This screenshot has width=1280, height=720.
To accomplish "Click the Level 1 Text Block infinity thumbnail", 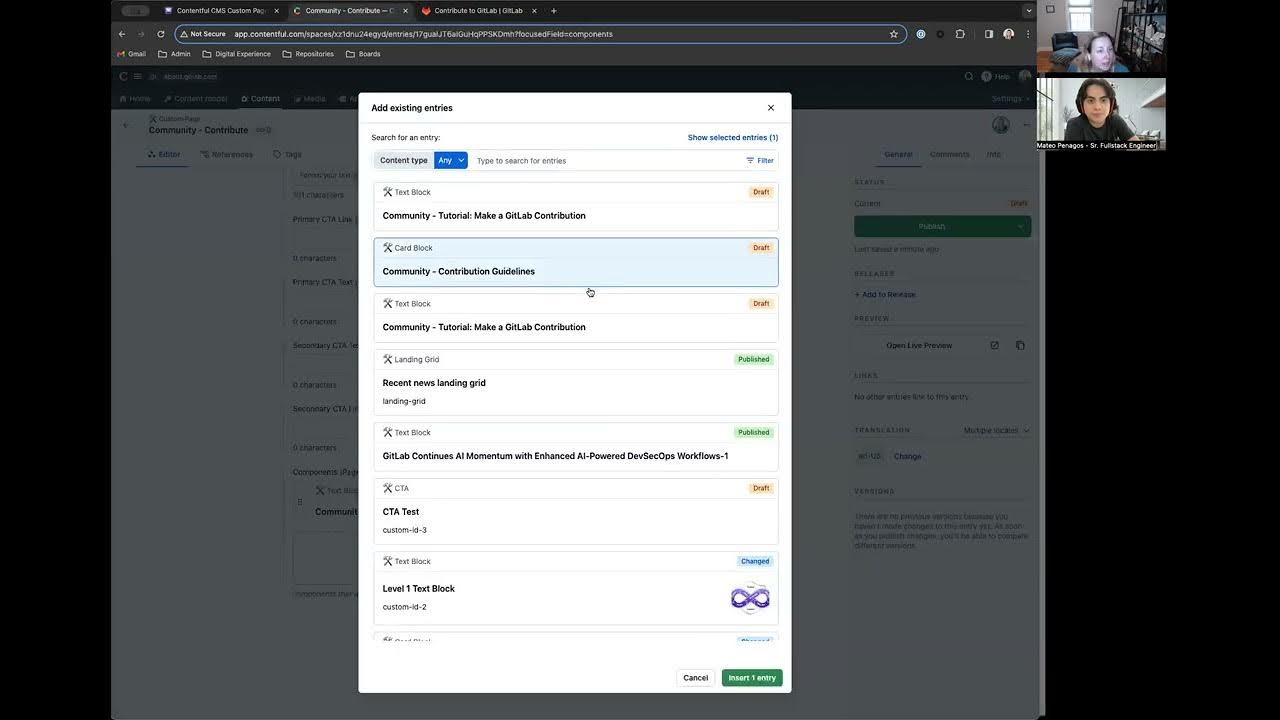I will point(750,598).
